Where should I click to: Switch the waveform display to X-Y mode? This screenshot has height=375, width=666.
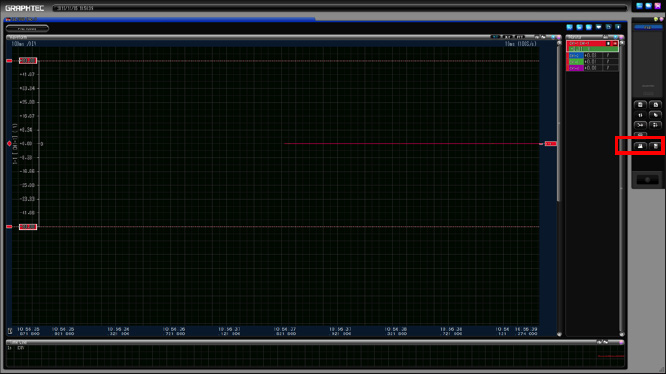(507, 37)
